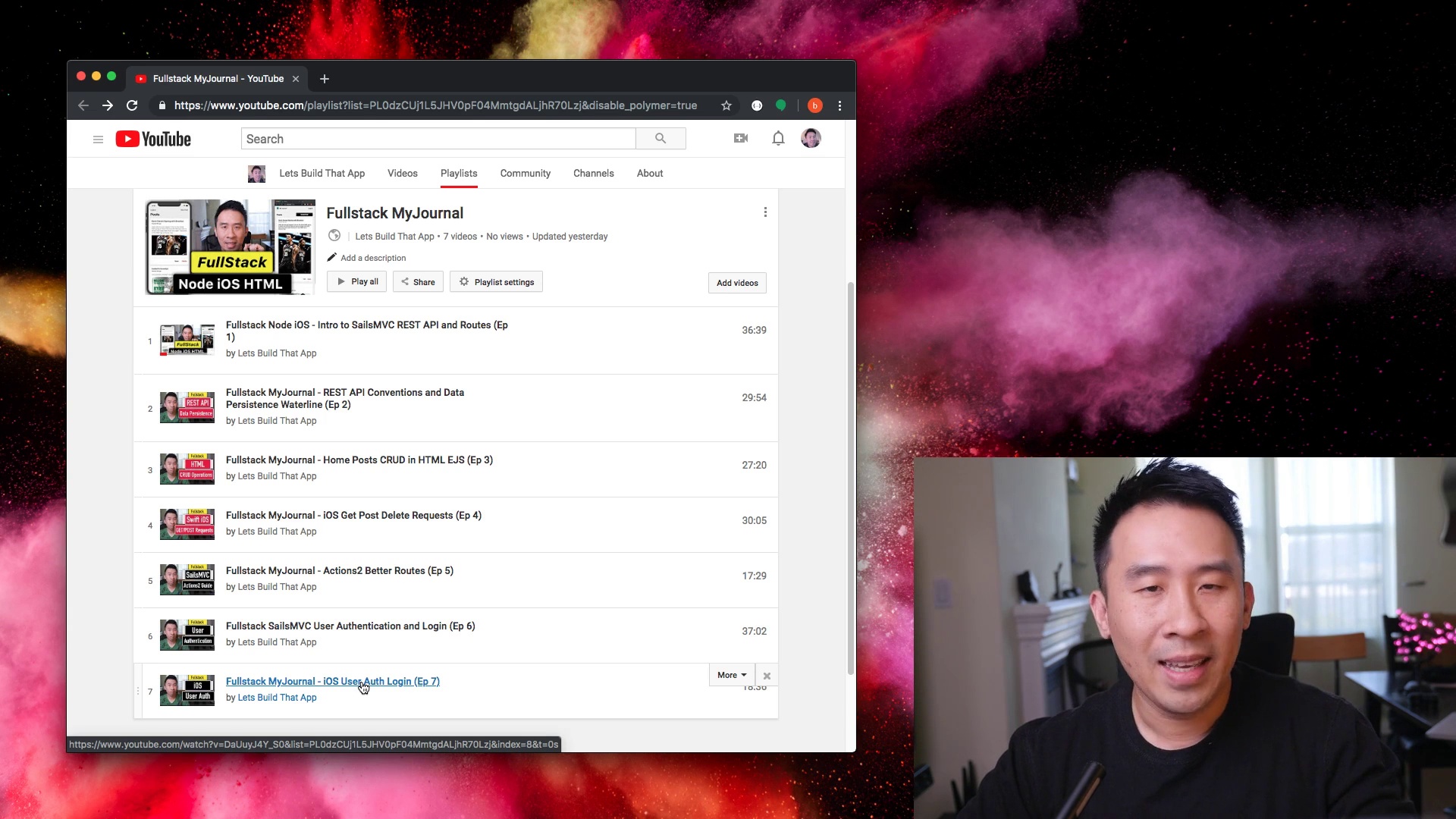The height and width of the screenshot is (819, 1456).
Task: Bookmark page with the star icon
Action: pyautogui.click(x=726, y=105)
